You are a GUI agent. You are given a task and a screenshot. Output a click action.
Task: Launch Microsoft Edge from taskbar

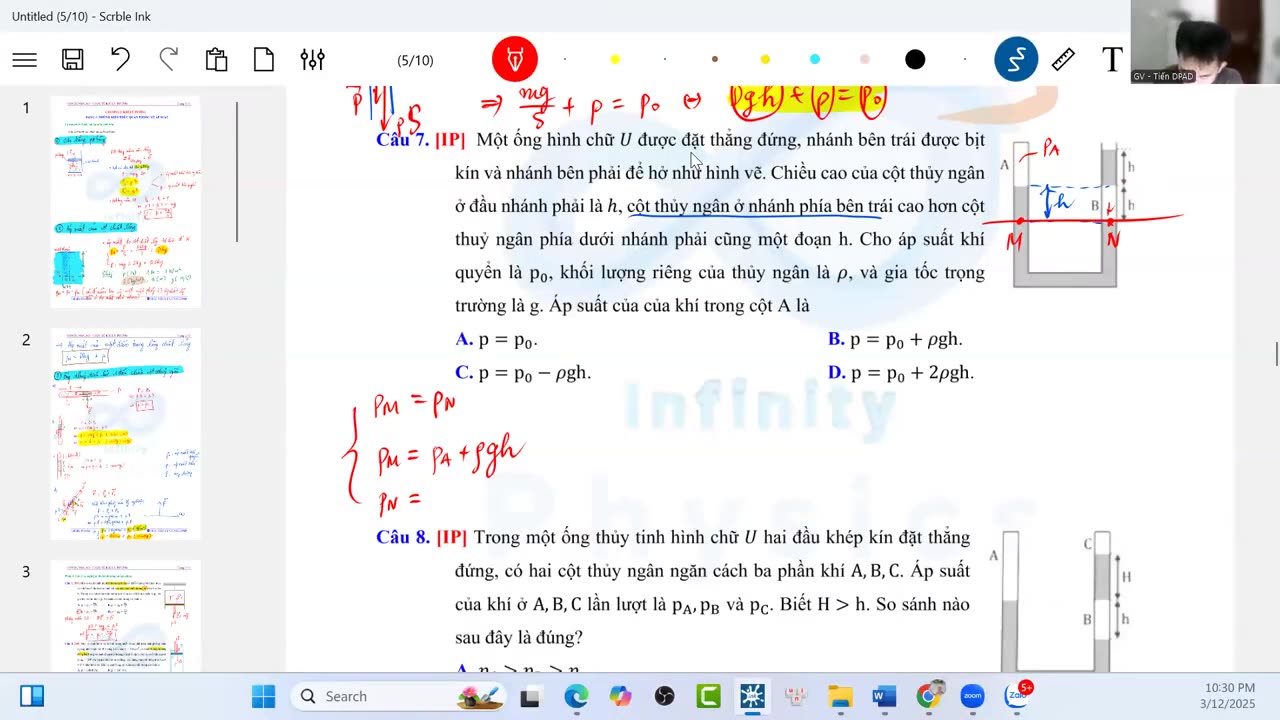576,696
